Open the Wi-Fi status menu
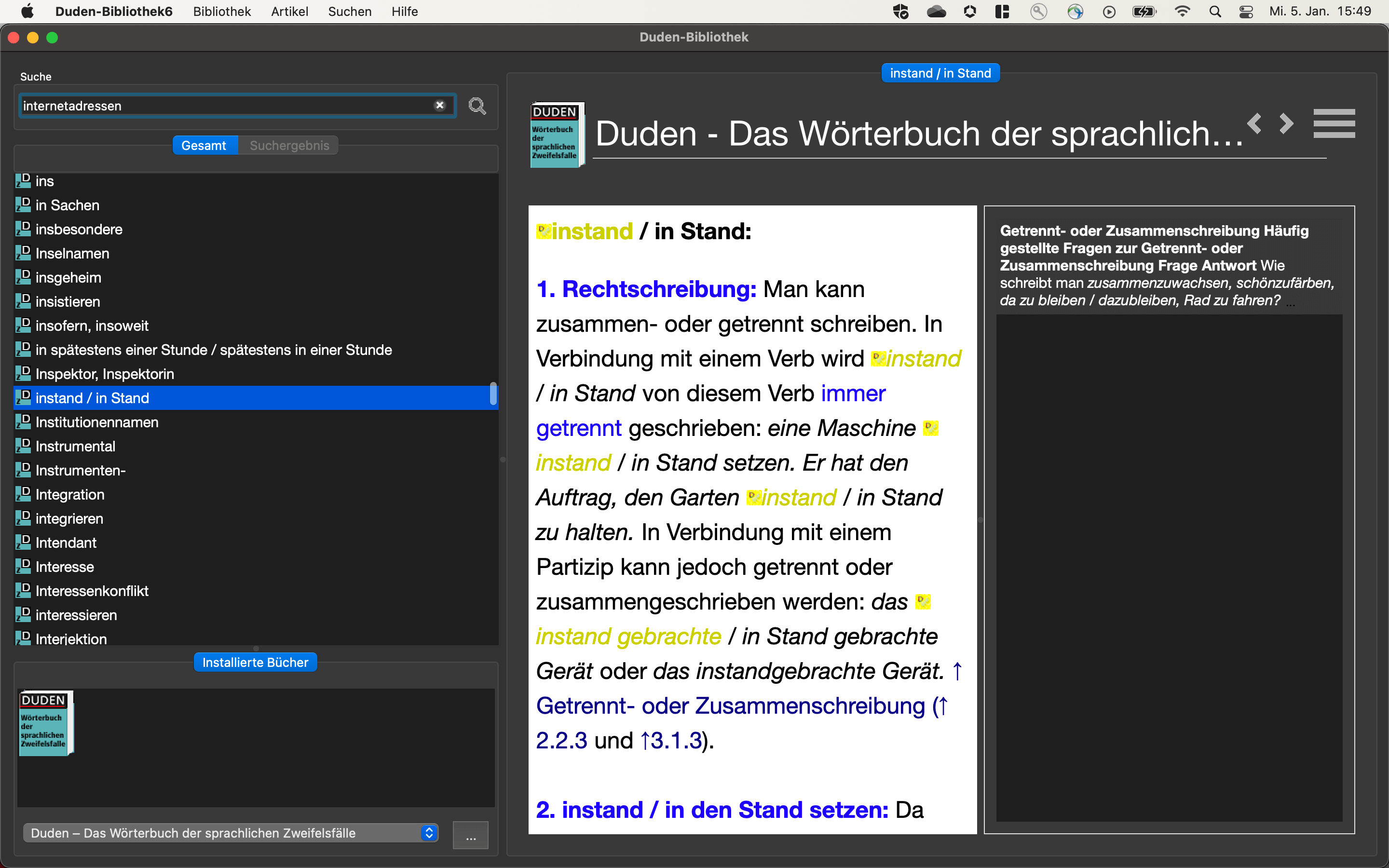Viewport: 1389px width, 868px height. point(1183,12)
